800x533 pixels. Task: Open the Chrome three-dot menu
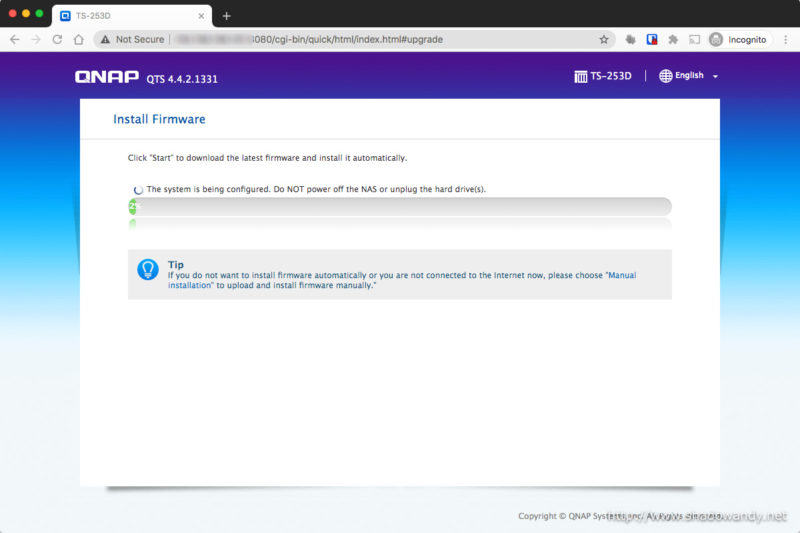point(783,39)
